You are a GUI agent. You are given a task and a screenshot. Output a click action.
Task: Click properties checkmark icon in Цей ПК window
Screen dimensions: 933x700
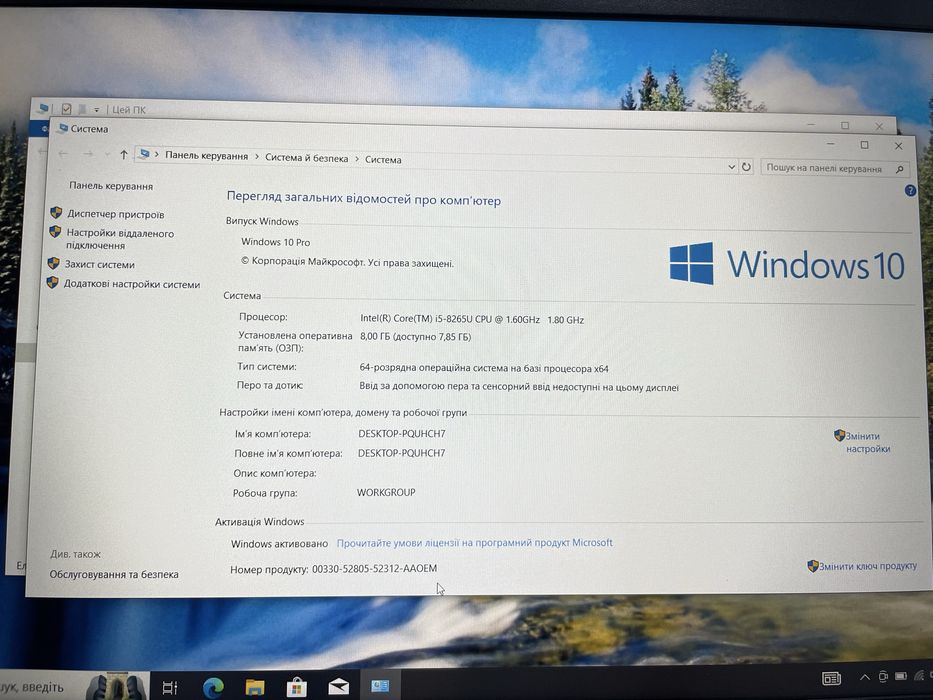[66, 109]
